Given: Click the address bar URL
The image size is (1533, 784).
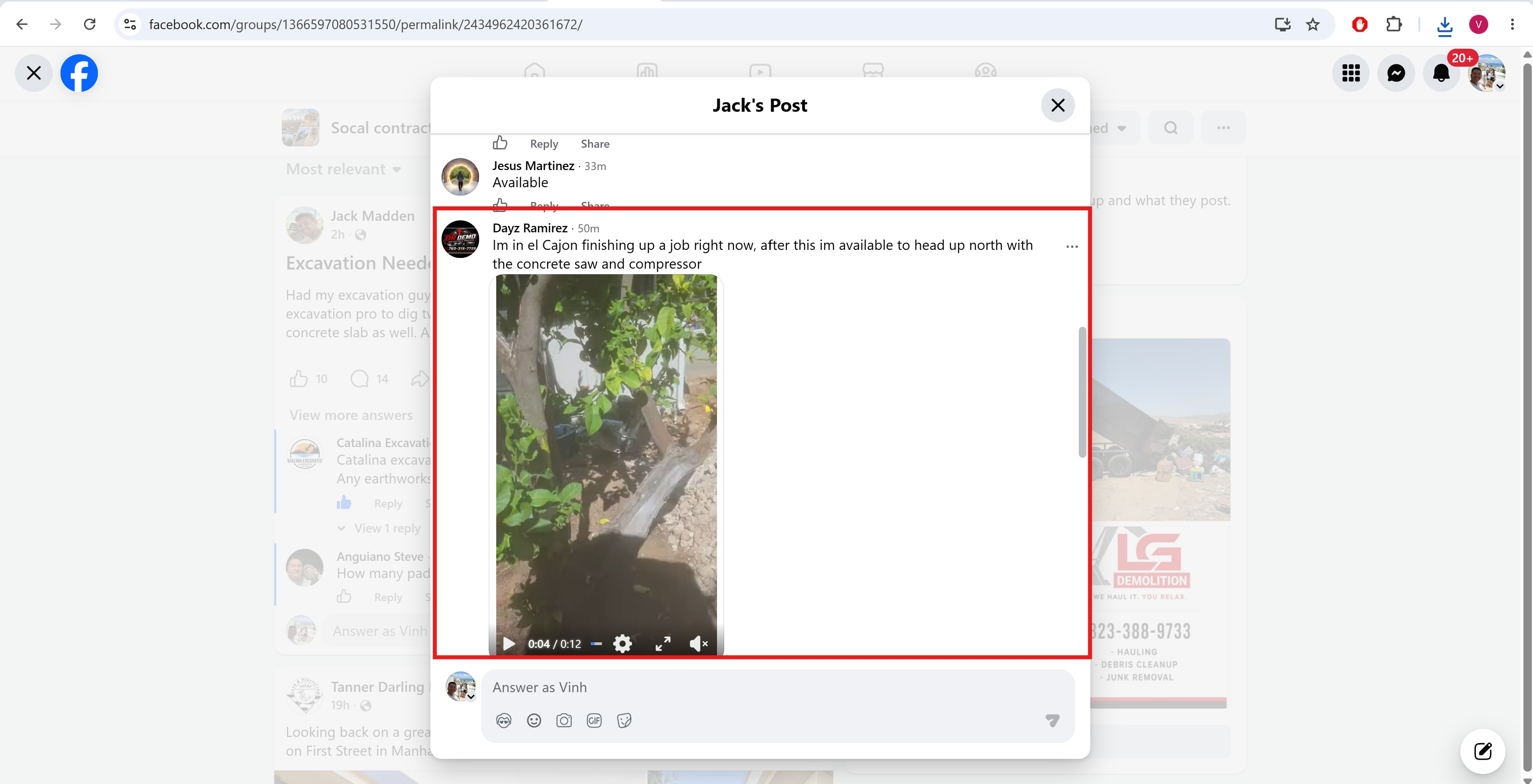Looking at the screenshot, I should 365,24.
